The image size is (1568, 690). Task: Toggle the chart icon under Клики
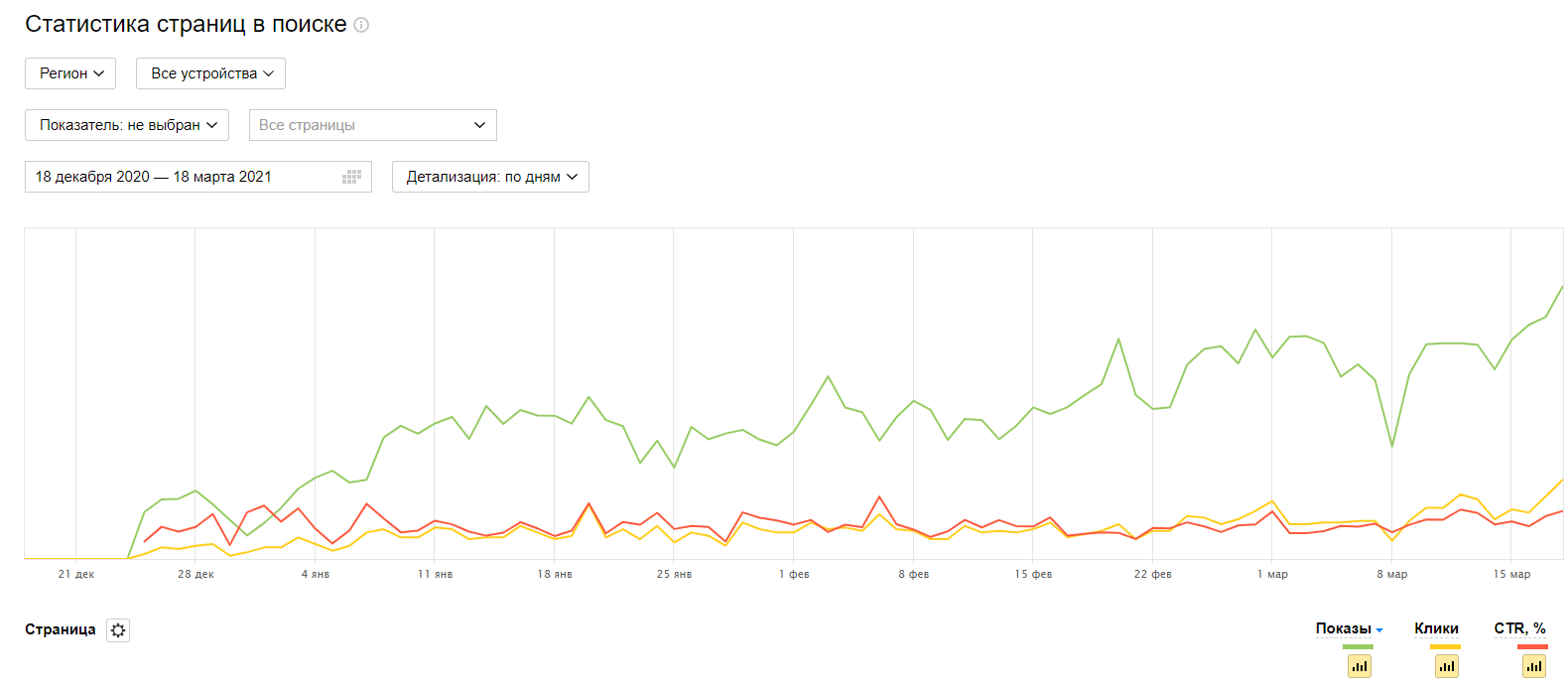[1447, 666]
